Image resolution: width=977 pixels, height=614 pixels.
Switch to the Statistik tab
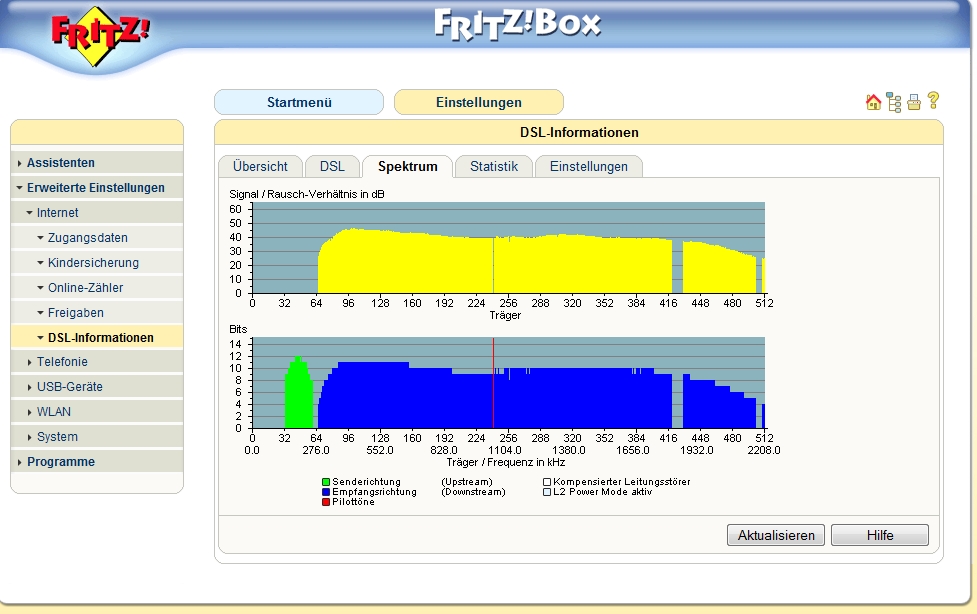click(493, 167)
